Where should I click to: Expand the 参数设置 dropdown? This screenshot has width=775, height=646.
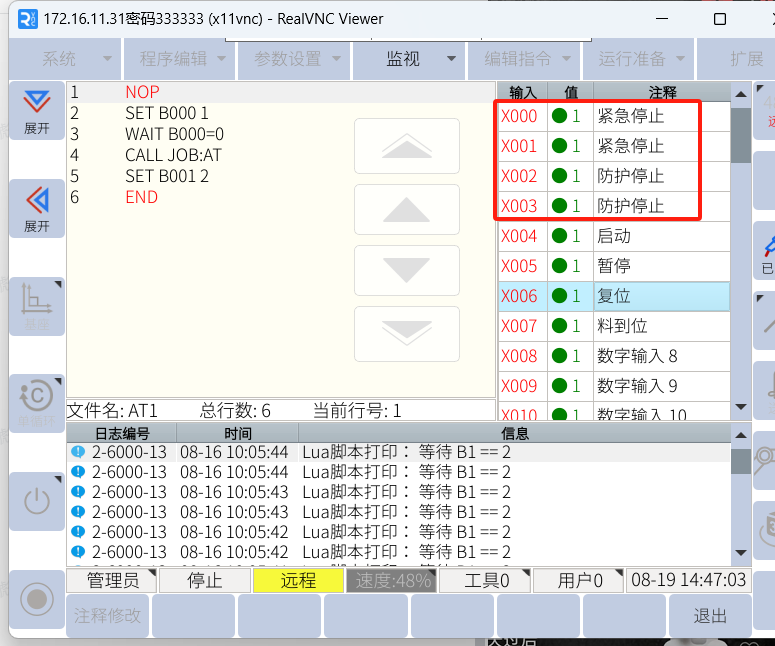click(x=296, y=59)
